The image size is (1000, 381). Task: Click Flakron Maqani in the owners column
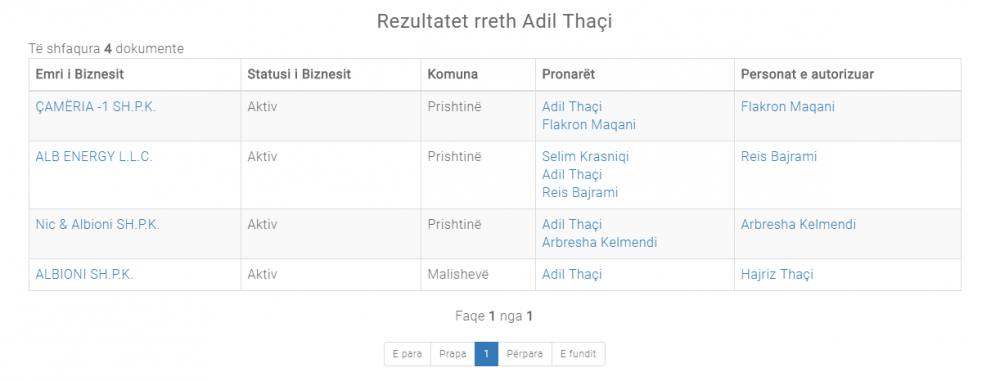[x=589, y=125]
